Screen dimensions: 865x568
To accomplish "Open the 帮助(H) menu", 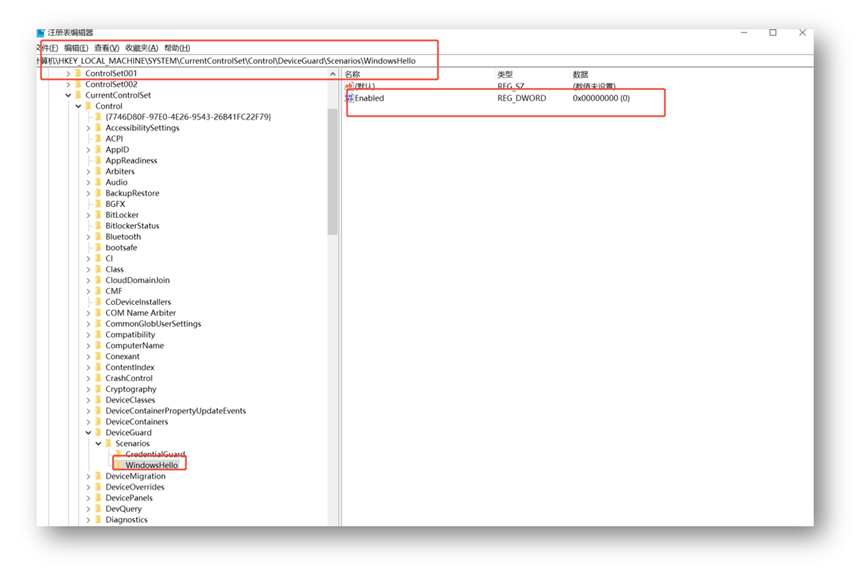I will point(177,48).
